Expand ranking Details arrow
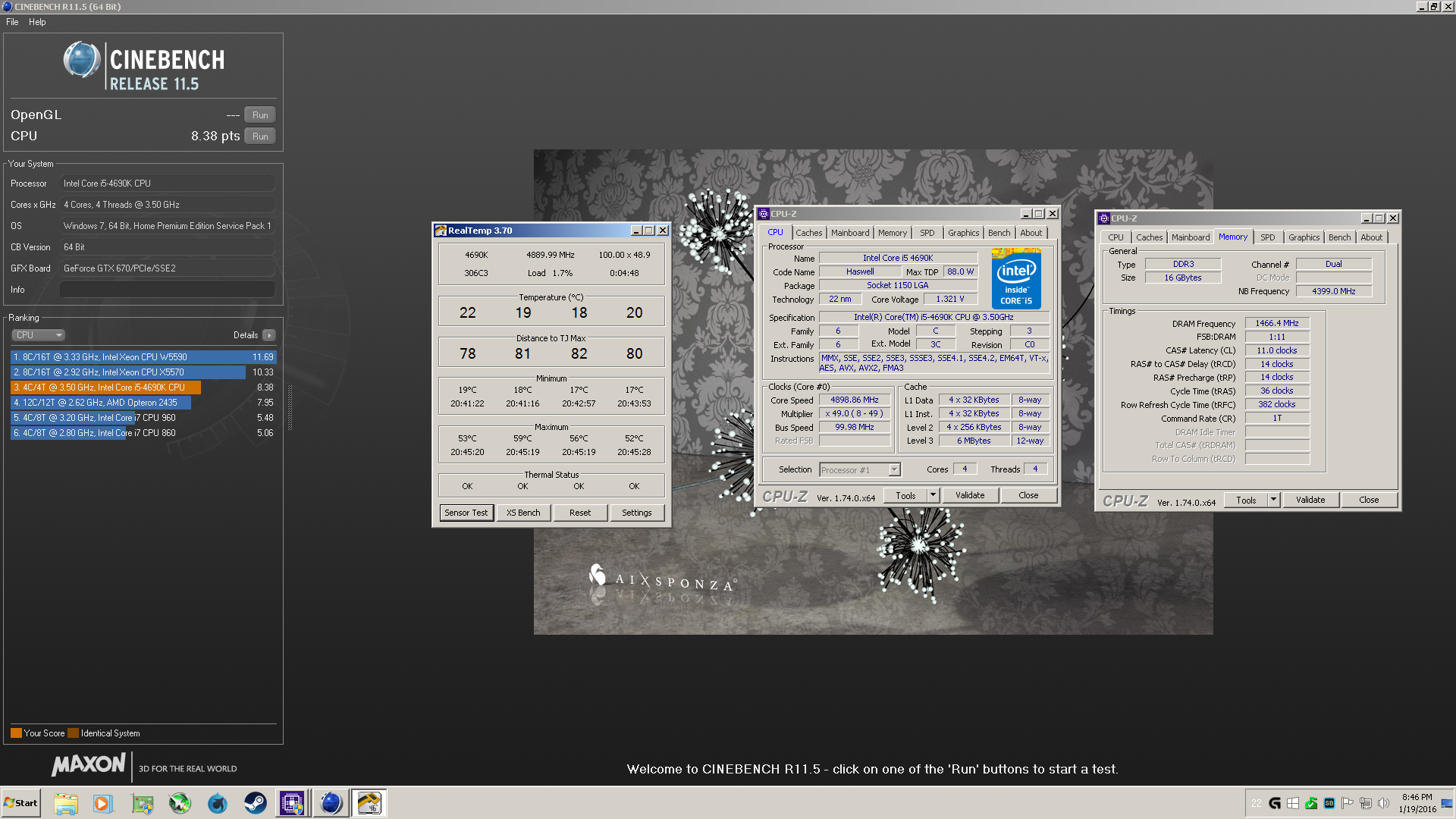The width and height of the screenshot is (1456, 819). [269, 335]
